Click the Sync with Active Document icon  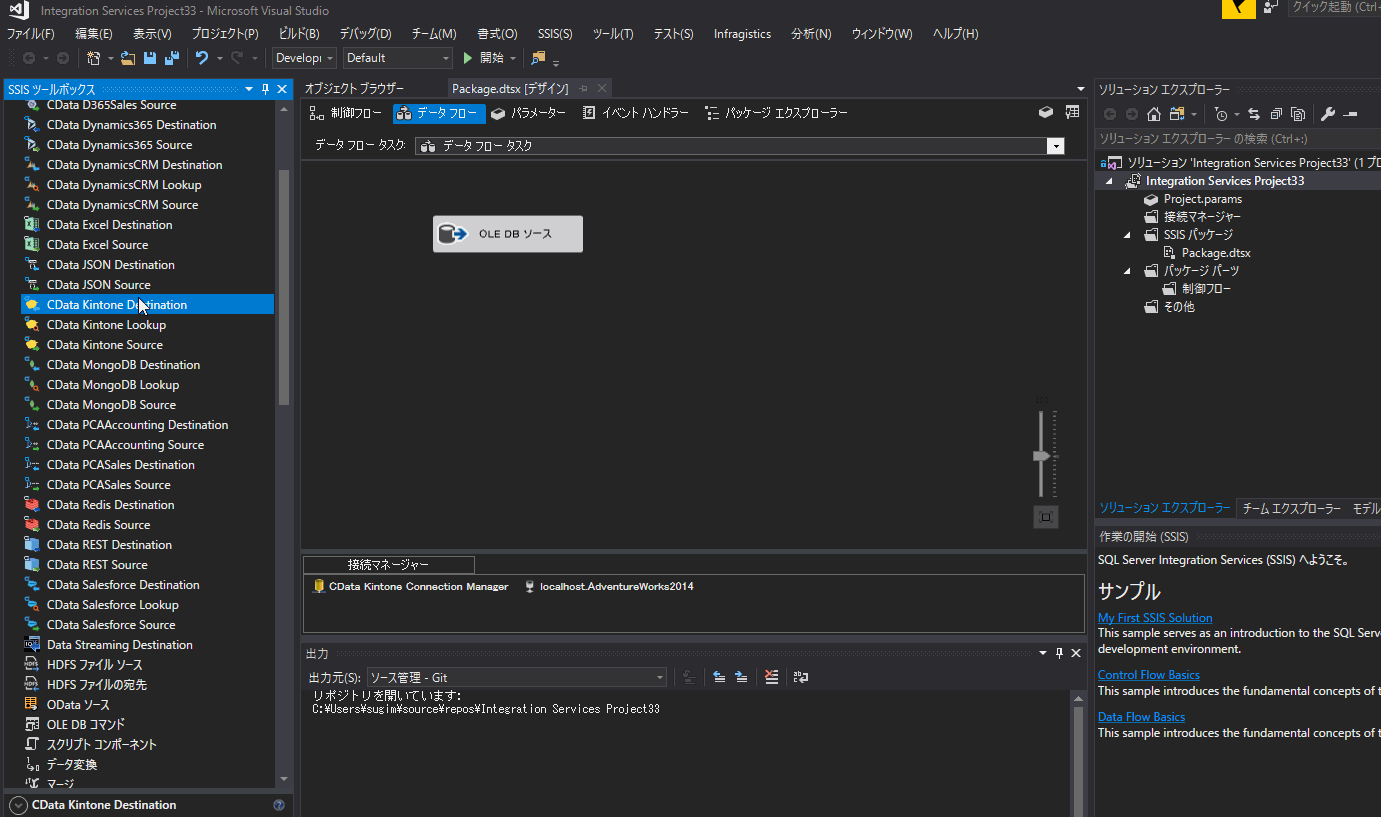coord(1254,114)
